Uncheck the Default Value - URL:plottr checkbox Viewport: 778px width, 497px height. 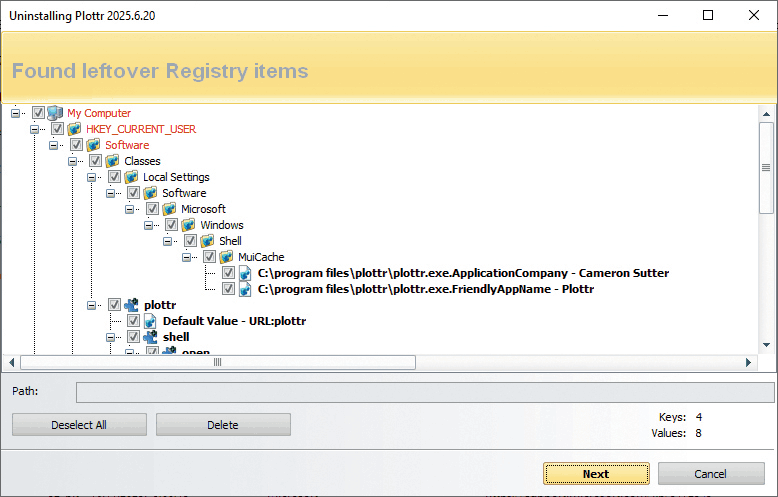click(133, 321)
